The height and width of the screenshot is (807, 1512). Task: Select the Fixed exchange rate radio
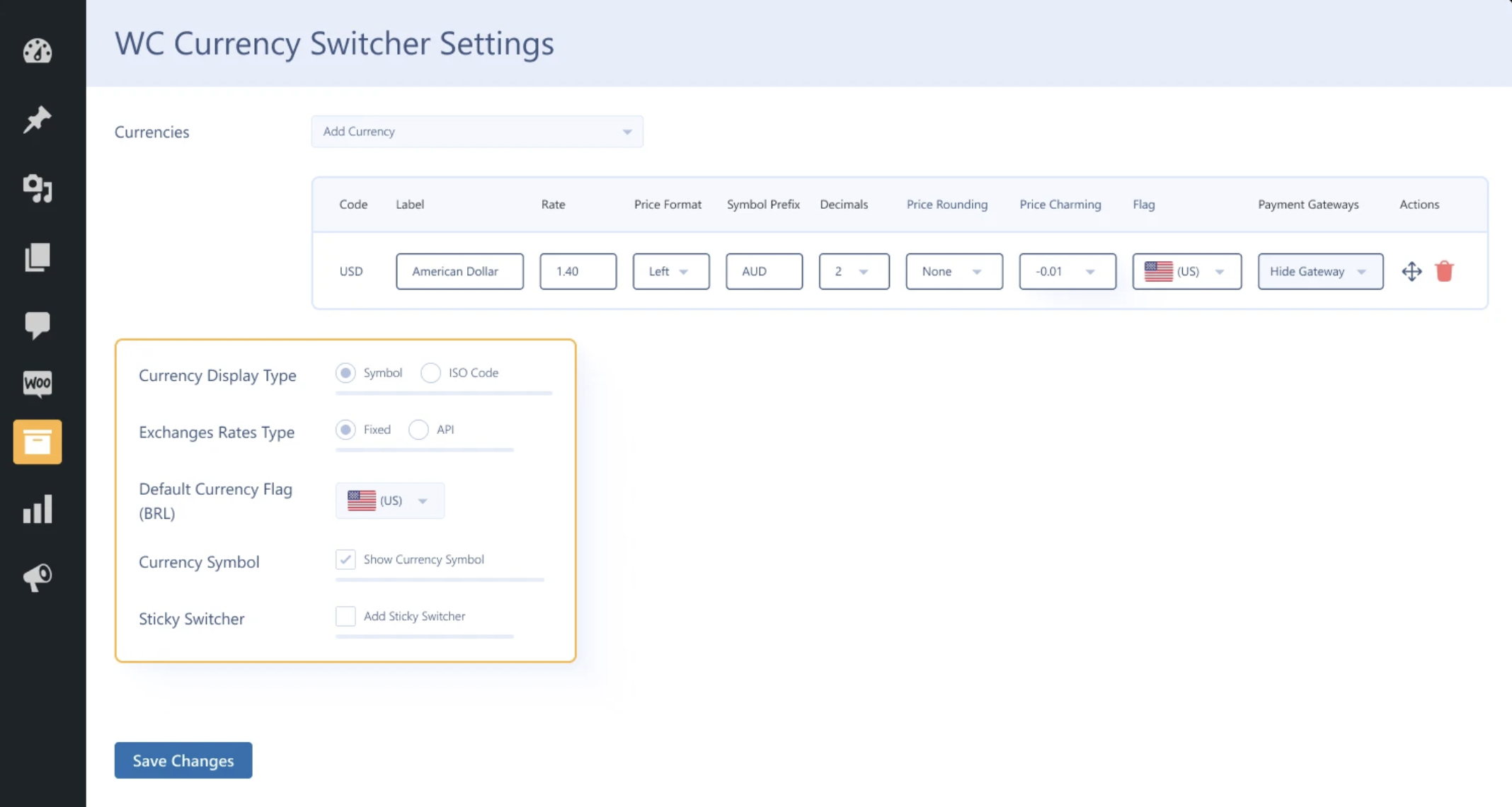tap(345, 430)
